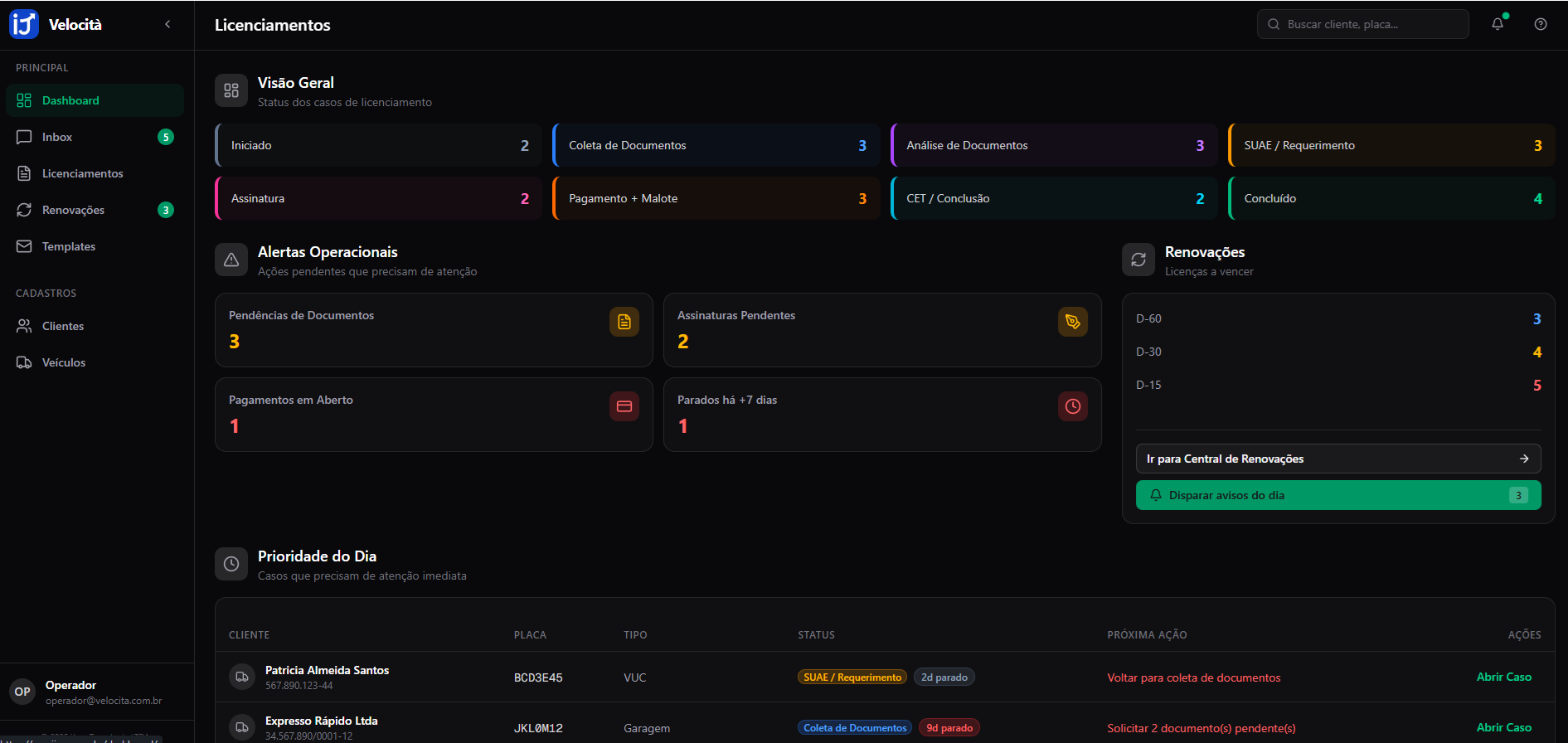Collapse the sidebar with the chevron arrow
Viewport: 1568px width, 743px height.
[x=167, y=24]
